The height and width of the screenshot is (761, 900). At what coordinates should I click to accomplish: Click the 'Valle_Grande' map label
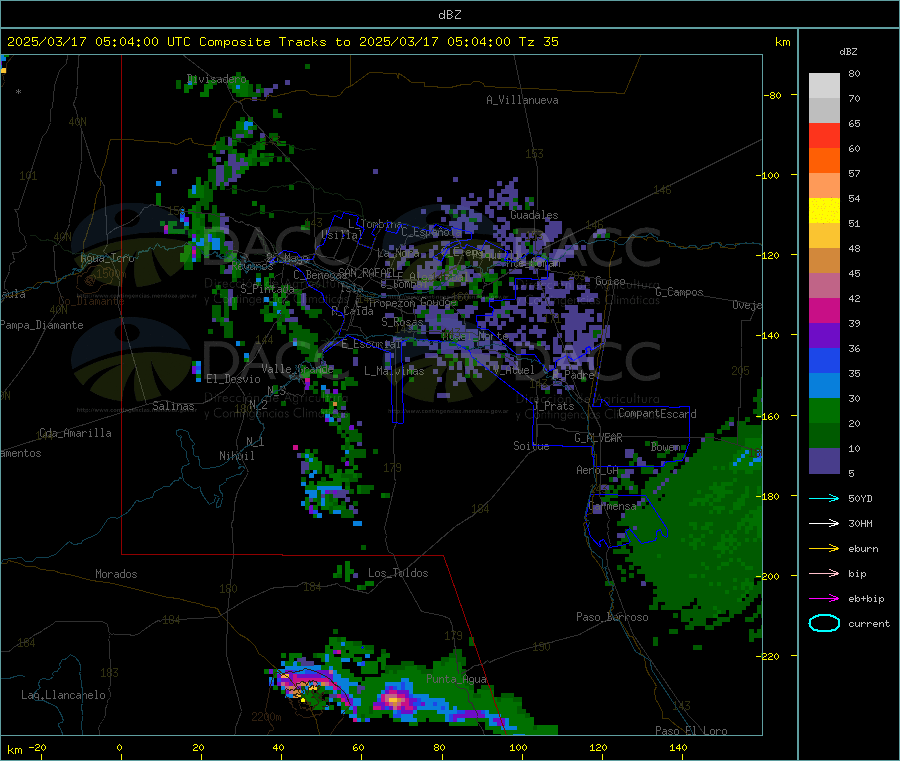297,369
